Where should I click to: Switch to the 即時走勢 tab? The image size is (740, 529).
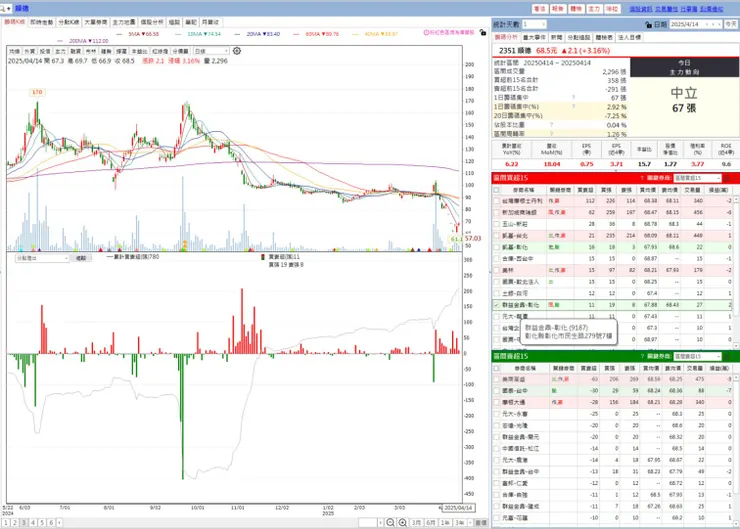42,22
